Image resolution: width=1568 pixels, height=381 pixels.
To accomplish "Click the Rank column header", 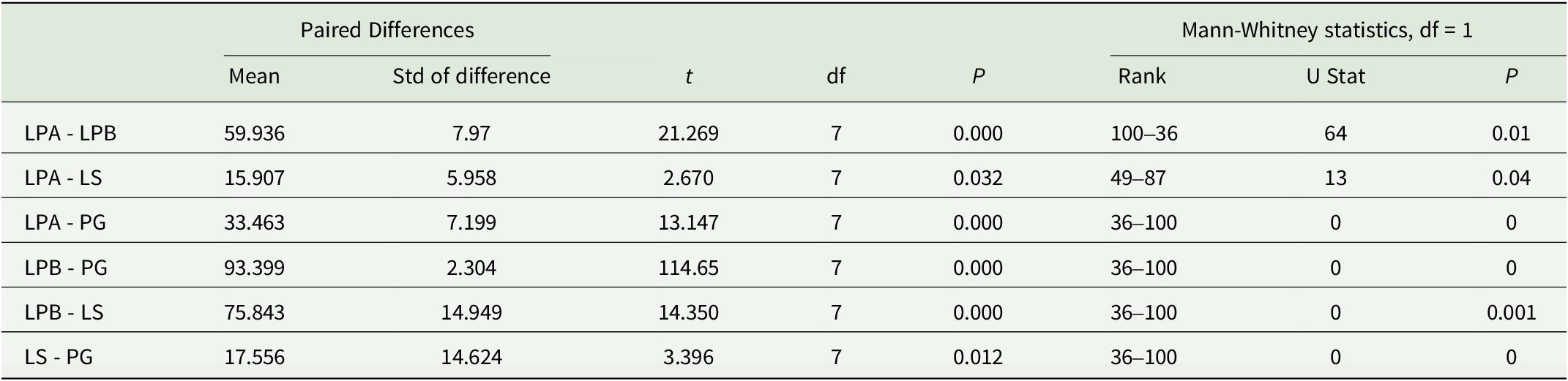I will click(x=1142, y=76).
